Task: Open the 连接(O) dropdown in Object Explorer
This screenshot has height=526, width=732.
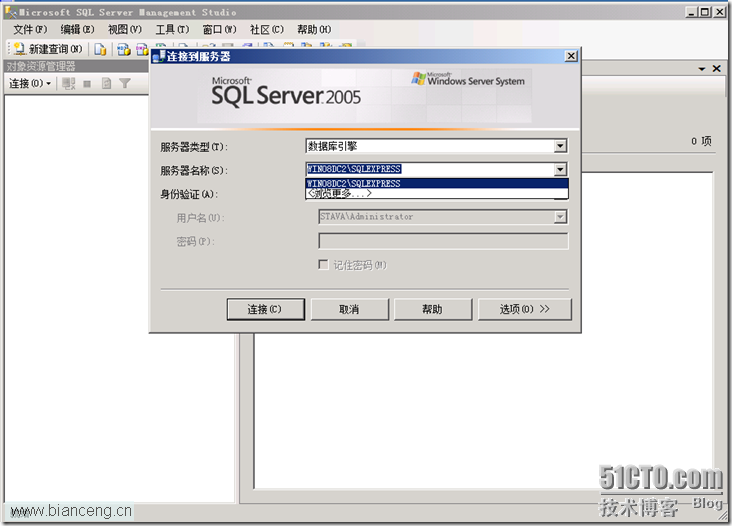Action: [x=30, y=84]
